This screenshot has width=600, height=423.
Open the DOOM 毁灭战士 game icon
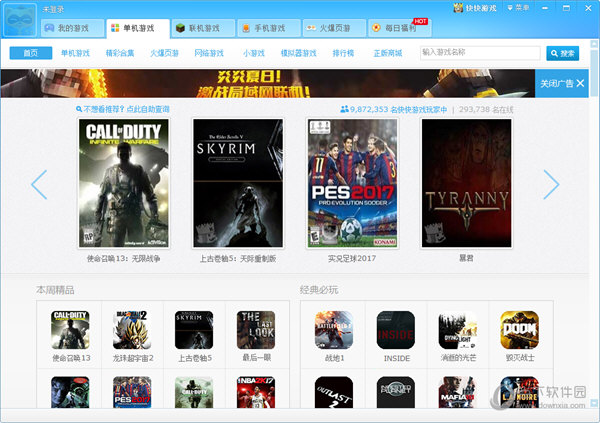coord(519,329)
